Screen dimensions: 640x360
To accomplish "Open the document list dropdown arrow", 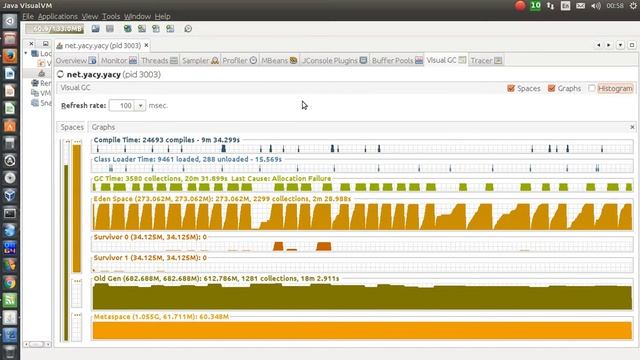I will point(620,45).
